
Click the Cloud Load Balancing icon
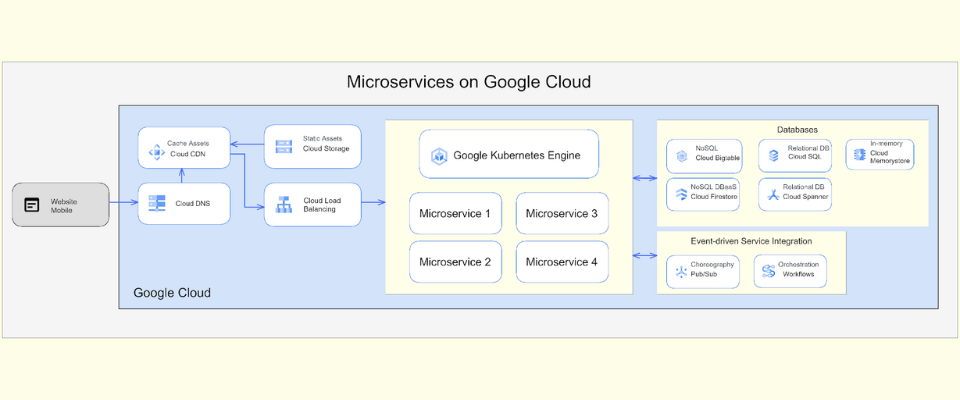pyautogui.click(x=283, y=205)
